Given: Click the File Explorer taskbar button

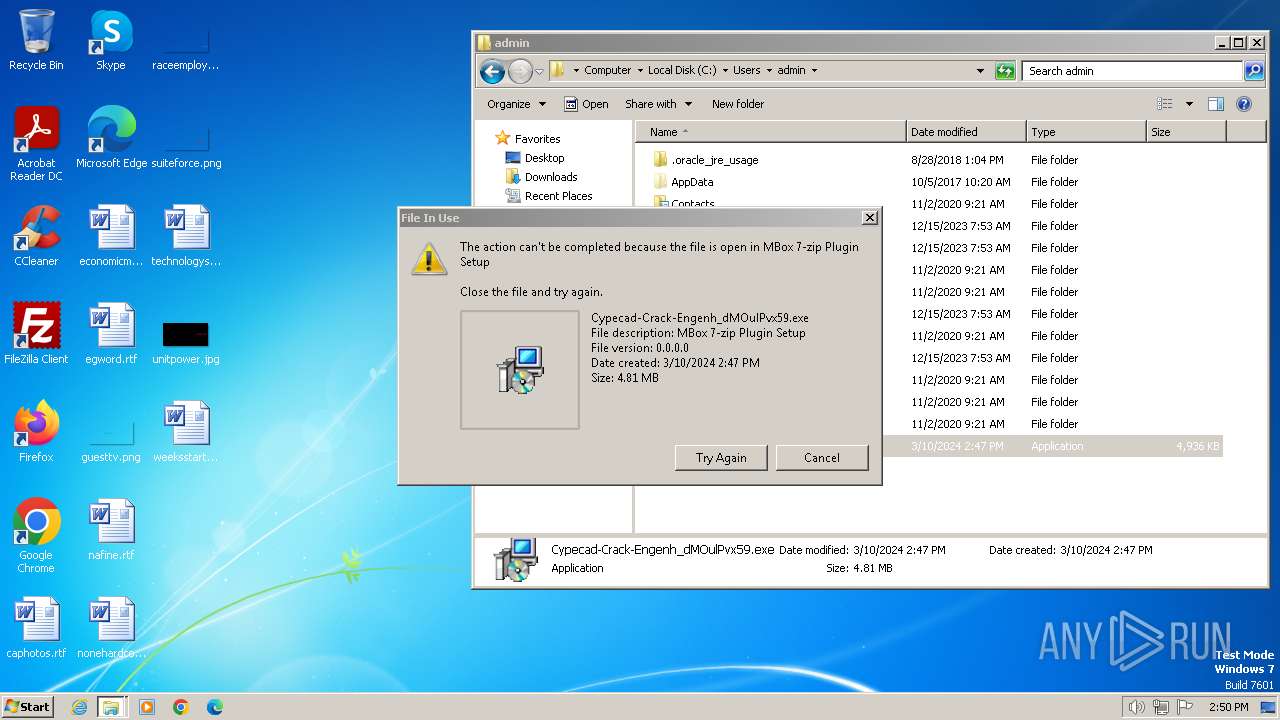Looking at the screenshot, I should [111, 707].
